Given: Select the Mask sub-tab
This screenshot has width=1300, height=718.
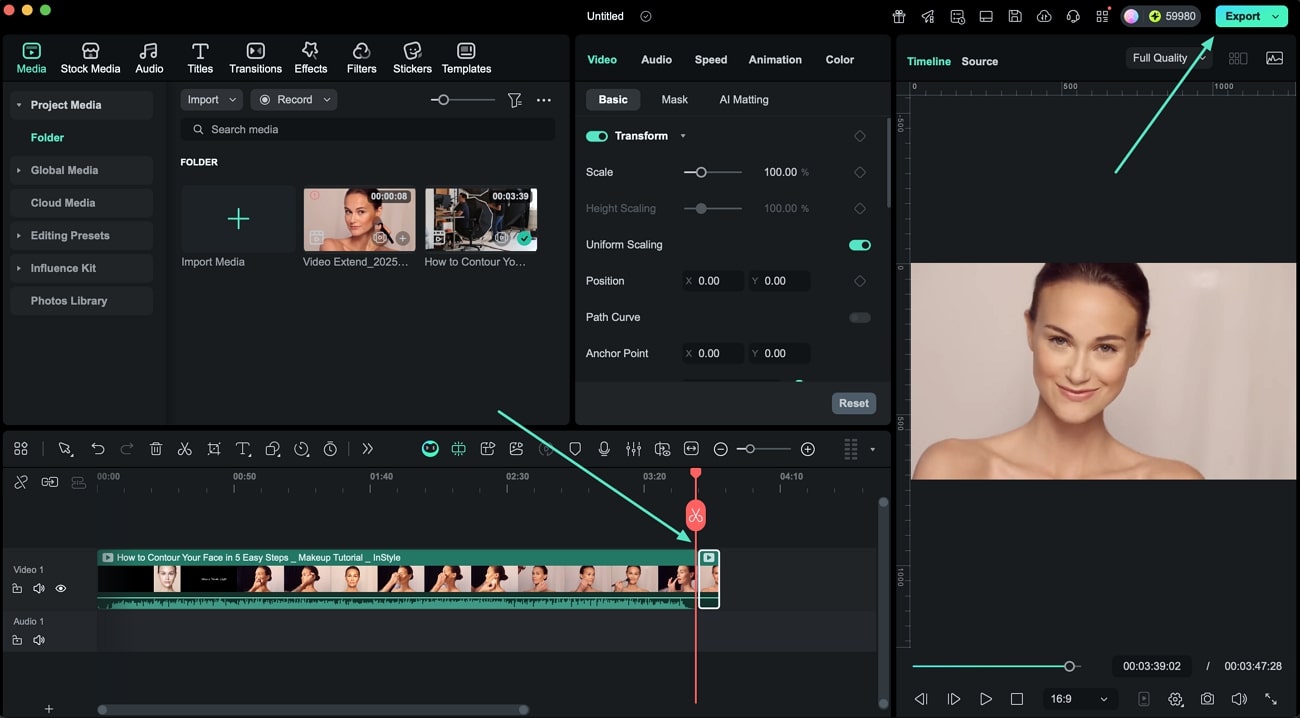Looking at the screenshot, I should (x=674, y=100).
